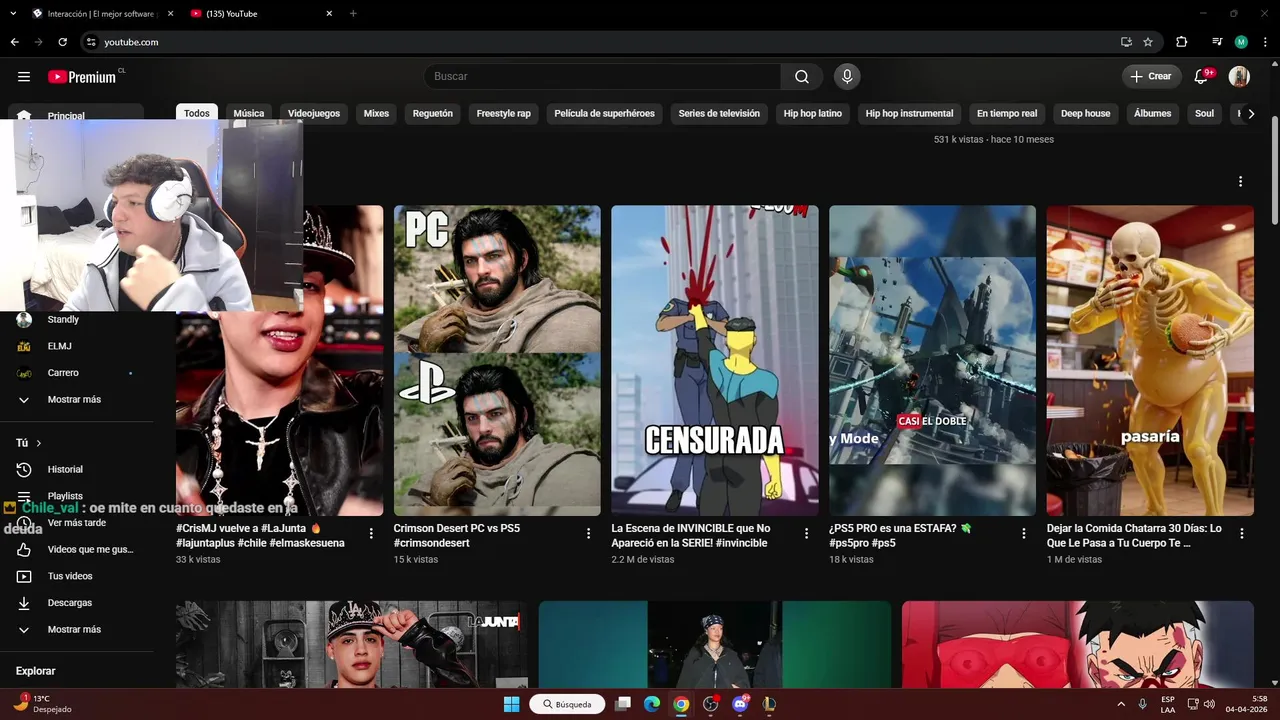
Task: Select the Videojuegos filter chip
Action: (x=314, y=113)
